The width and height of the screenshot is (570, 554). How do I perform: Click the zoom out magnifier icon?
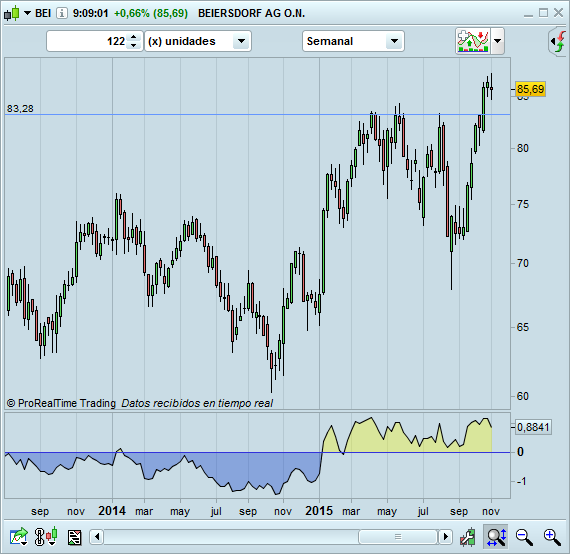pyautogui.click(x=524, y=537)
